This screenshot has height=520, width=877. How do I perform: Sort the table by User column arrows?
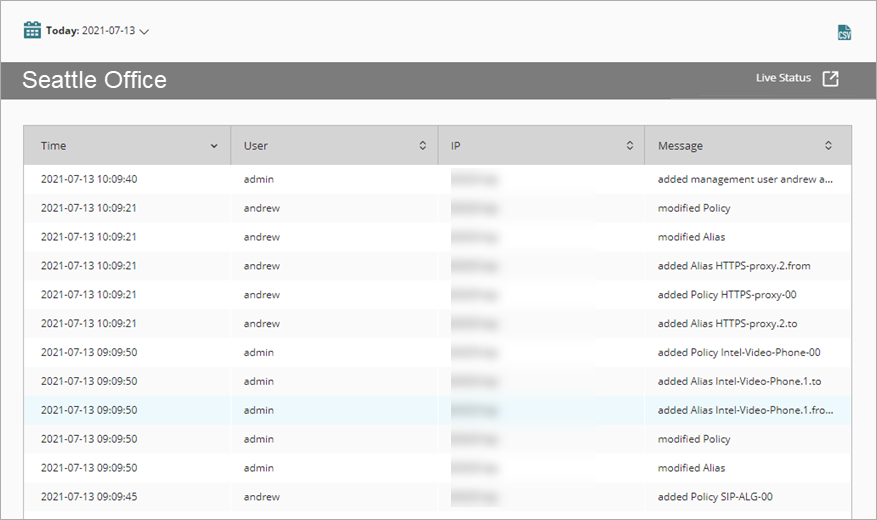click(x=422, y=146)
